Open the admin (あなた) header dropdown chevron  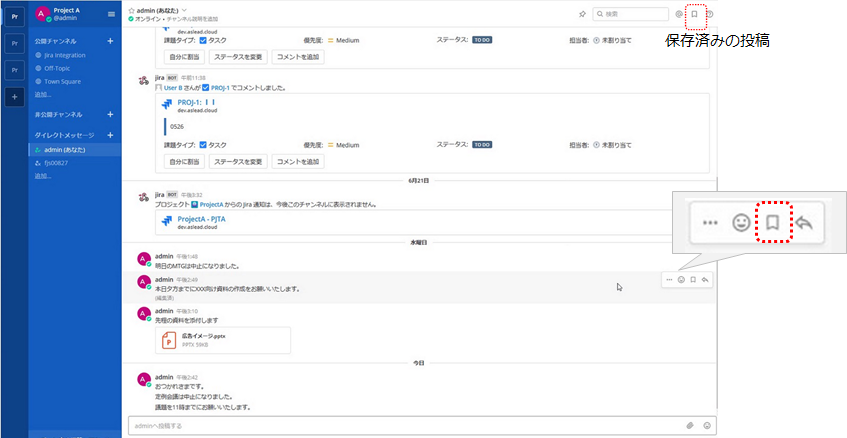point(185,10)
